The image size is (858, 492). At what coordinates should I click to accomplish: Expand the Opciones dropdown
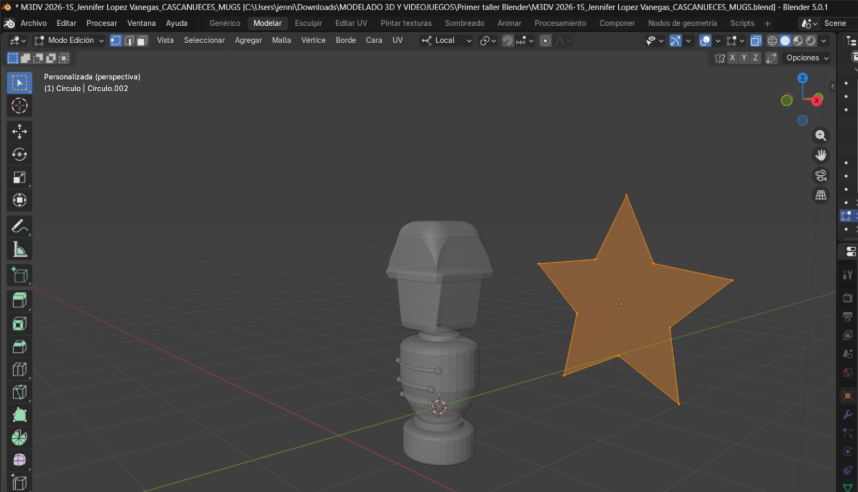click(x=806, y=58)
